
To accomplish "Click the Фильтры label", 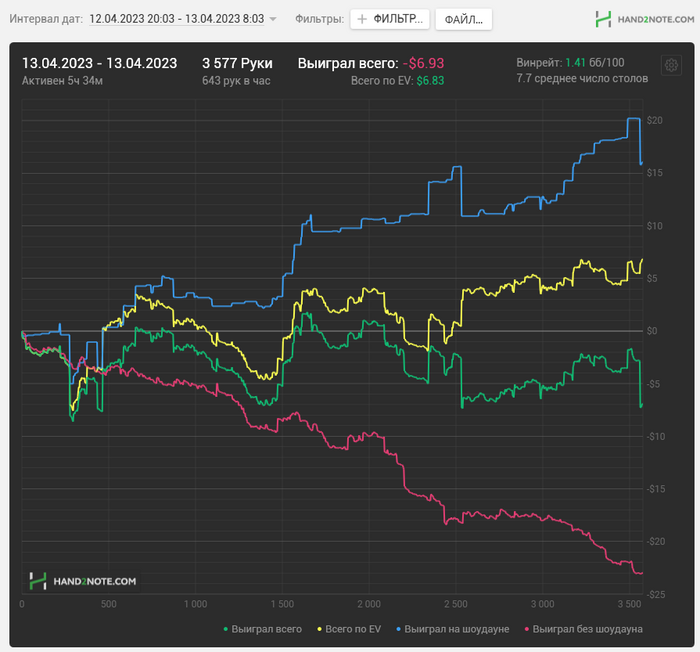I will [320, 19].
